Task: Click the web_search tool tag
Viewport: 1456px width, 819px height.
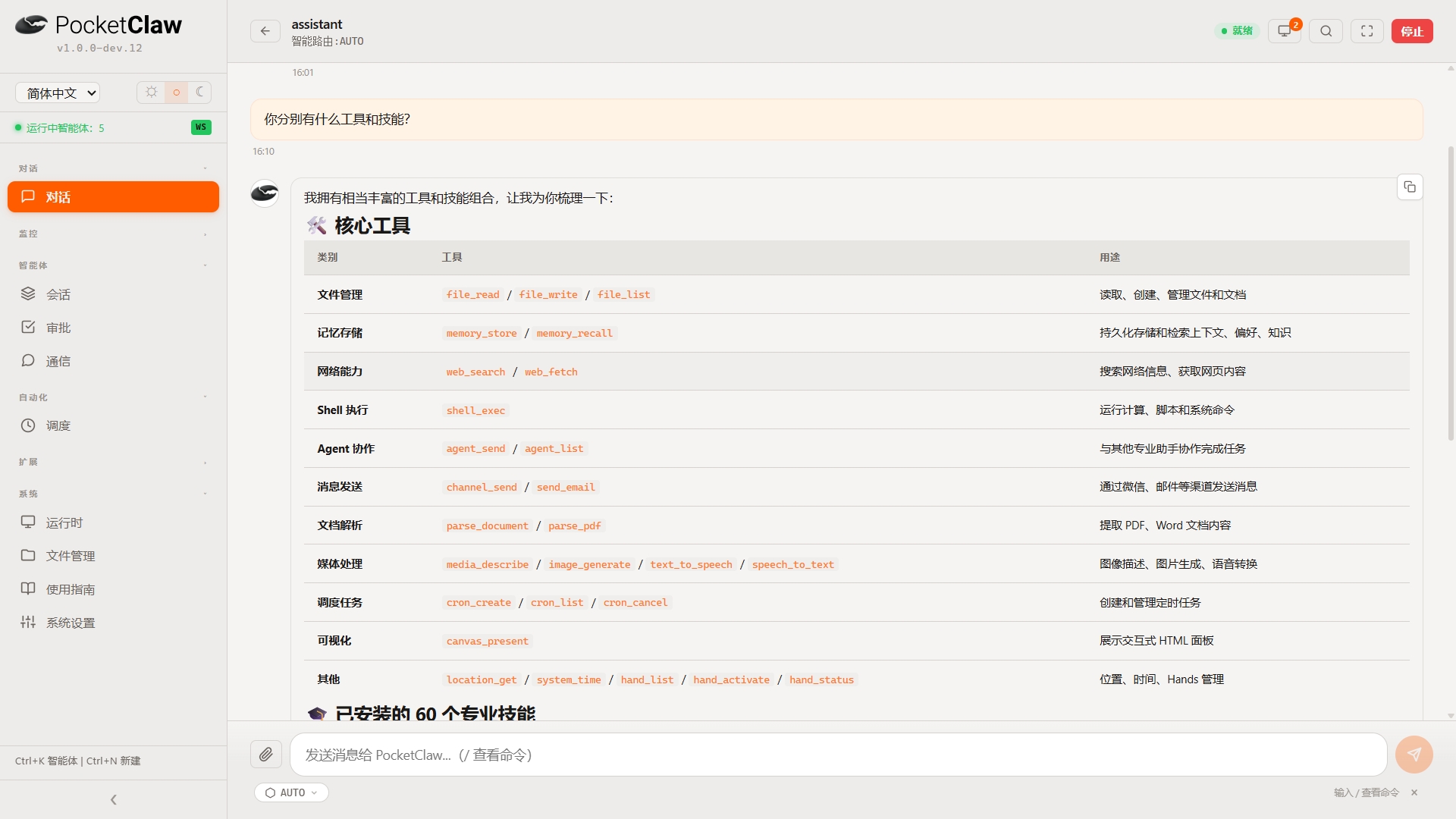Action: 475,372
